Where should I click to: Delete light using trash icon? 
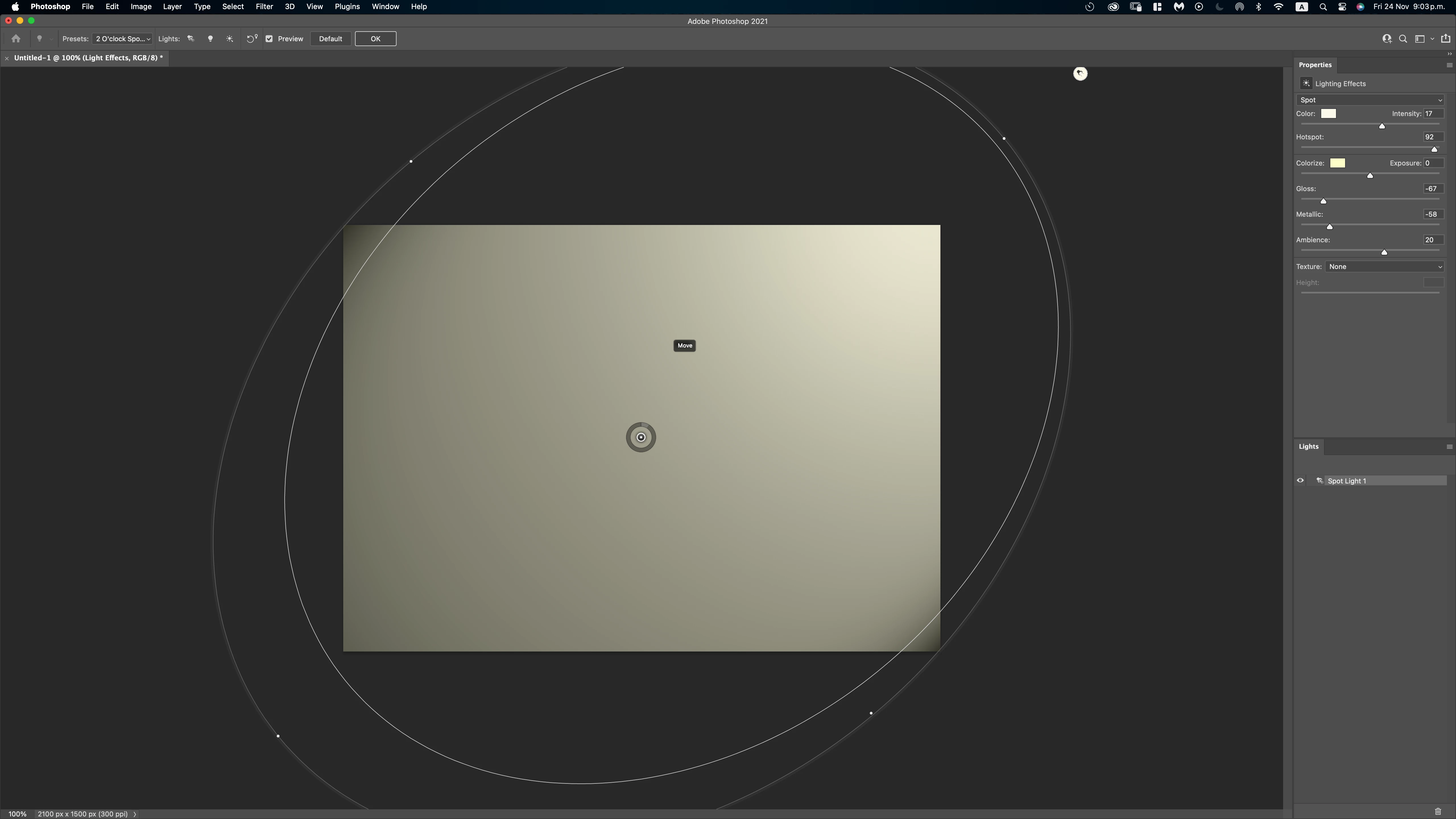click(x=1438, y=812)
